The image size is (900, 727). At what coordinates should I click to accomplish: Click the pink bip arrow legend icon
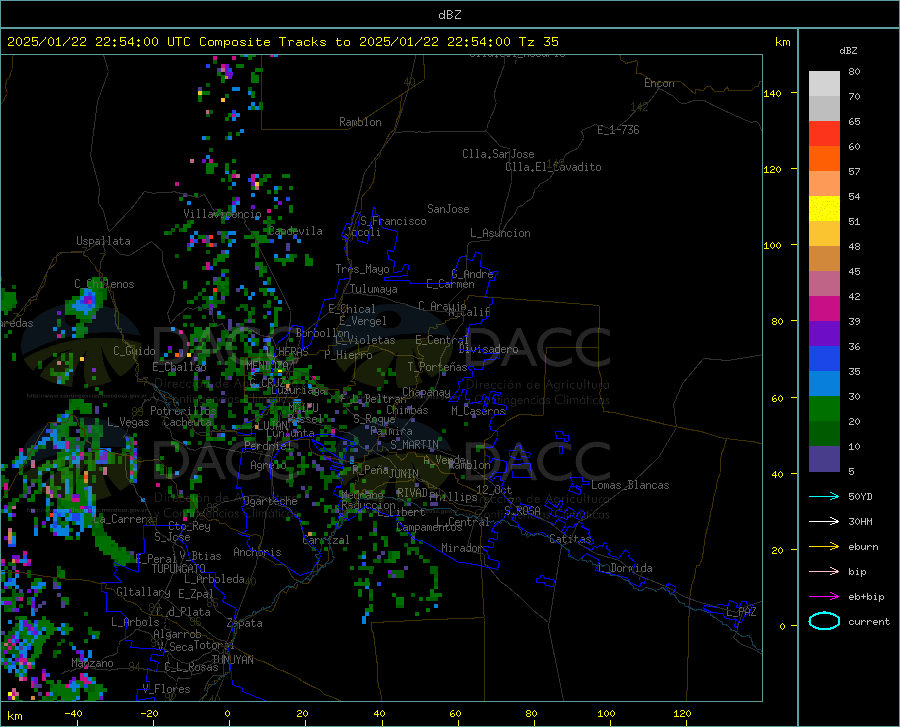coord(824,572)
